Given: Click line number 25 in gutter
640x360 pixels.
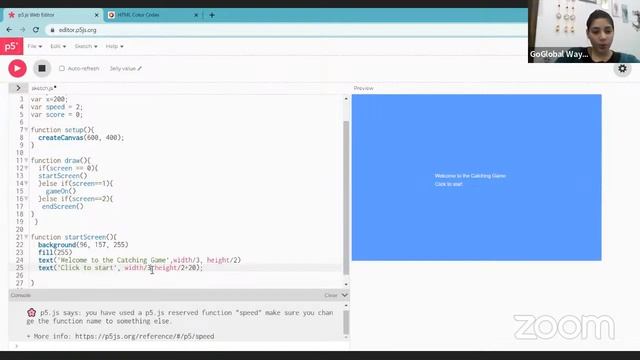Looking at the screenshot, I should (x=20, y=268).
